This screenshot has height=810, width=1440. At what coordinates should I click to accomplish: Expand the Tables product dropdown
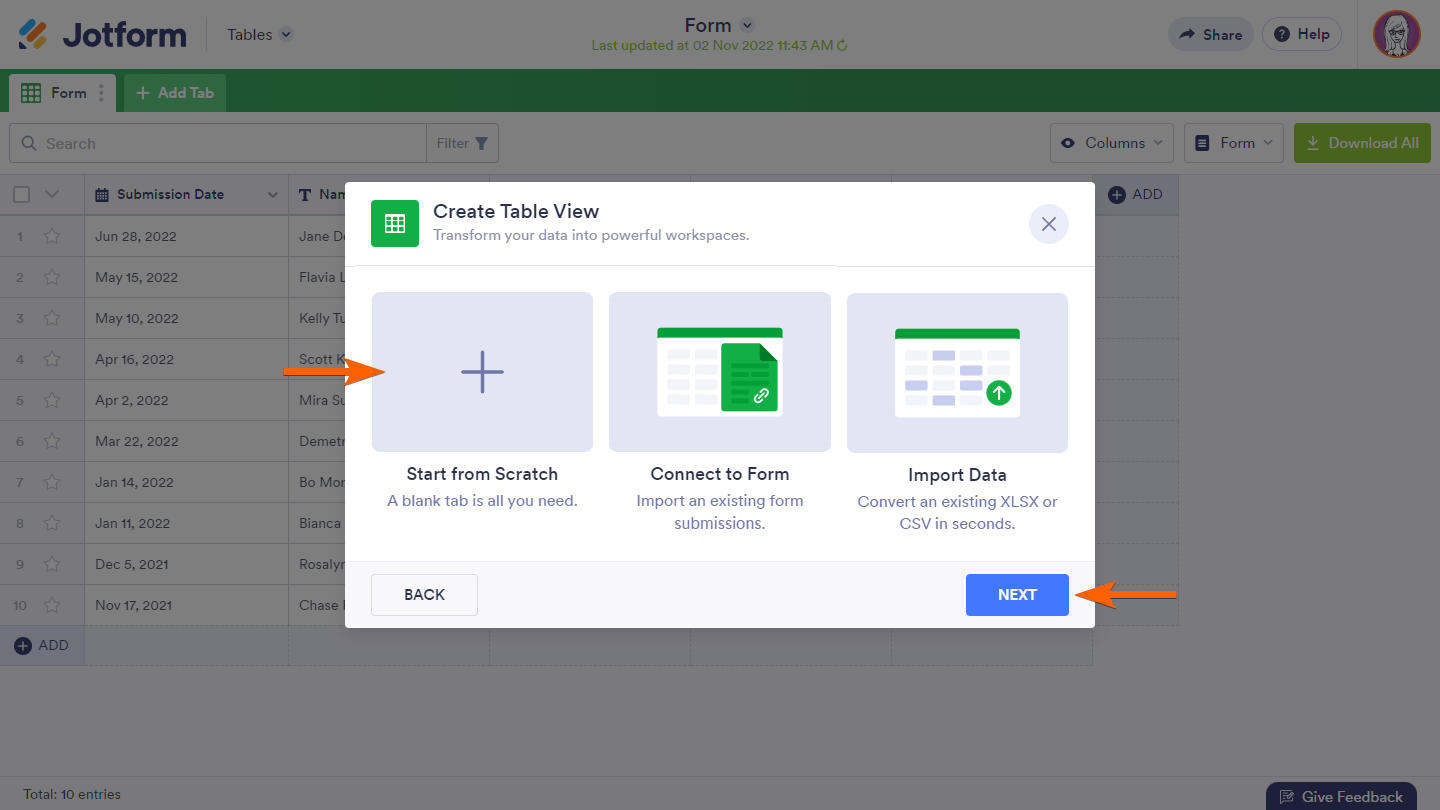pyautogui.click(x=286, y=35)
